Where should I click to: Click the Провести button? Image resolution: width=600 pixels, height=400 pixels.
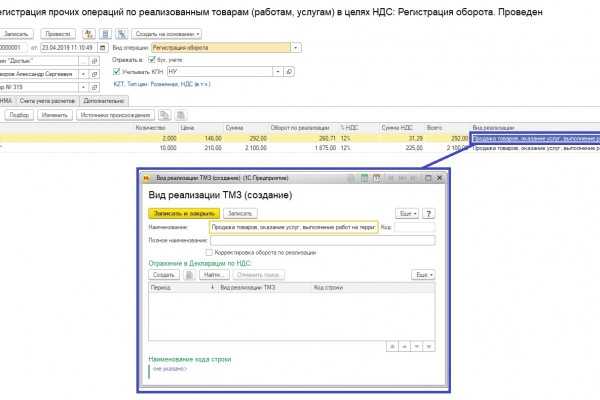click(58, 34)
